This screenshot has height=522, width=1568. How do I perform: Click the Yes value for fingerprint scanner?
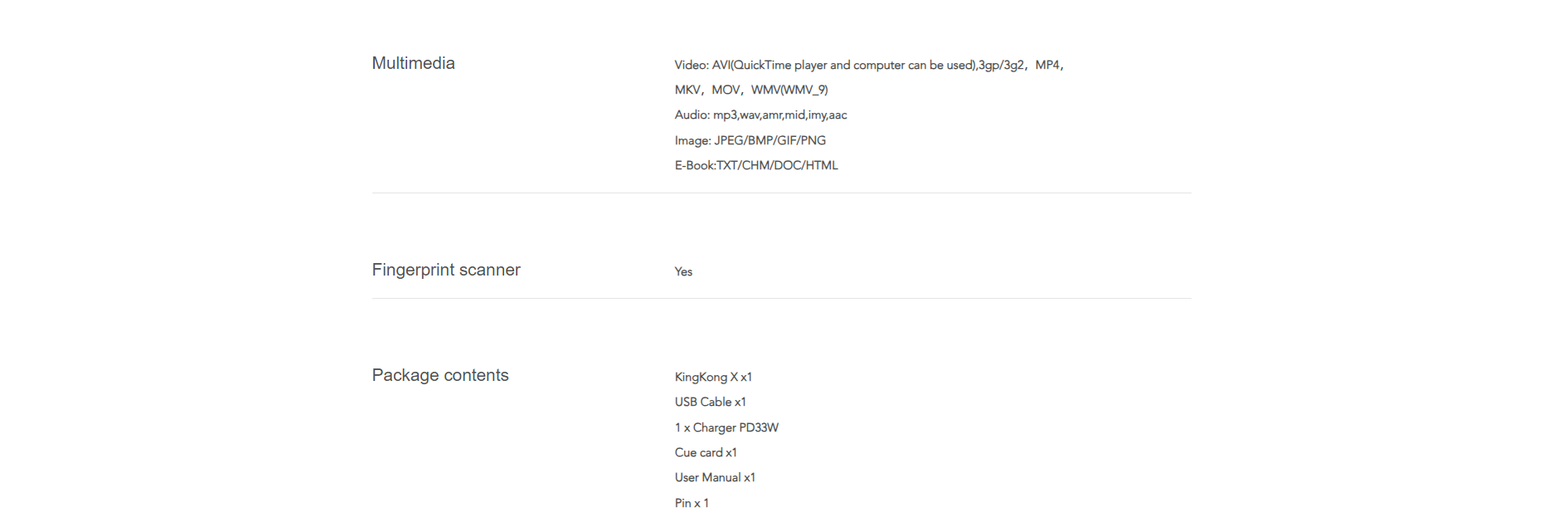[683, 271]
